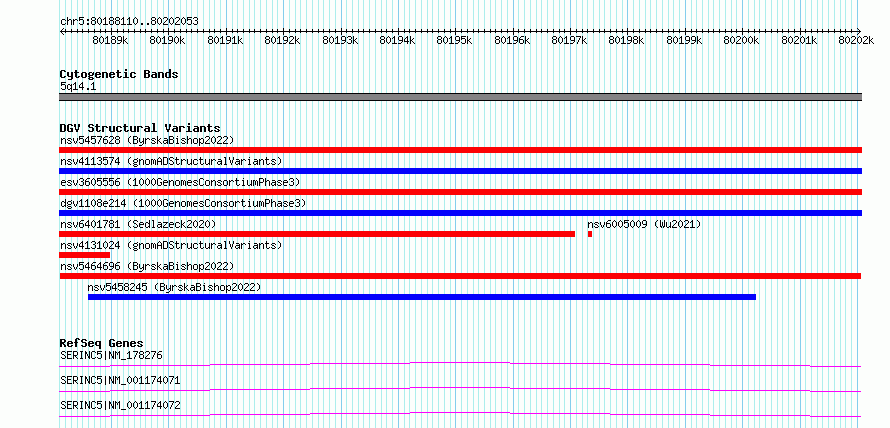Viewport: 890px width, 428px height.
Task: Click the short red nsv4131024 bar
Action: 85,255
